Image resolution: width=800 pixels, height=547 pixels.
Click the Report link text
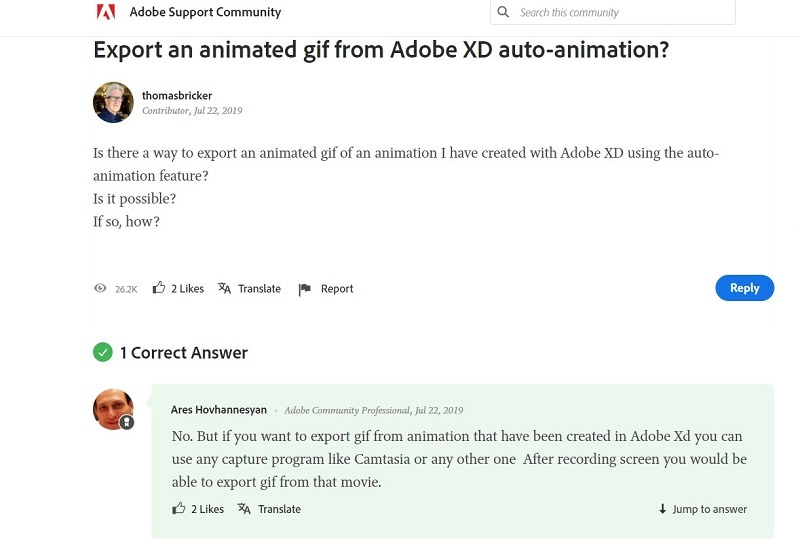click(337, 289)
